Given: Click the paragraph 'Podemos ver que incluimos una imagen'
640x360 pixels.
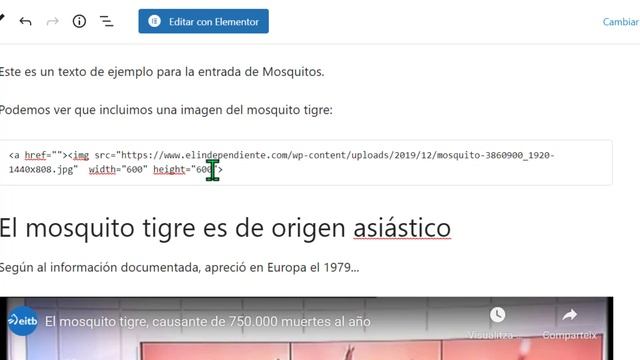Looking at the screenshot, I should click(166, 110).
